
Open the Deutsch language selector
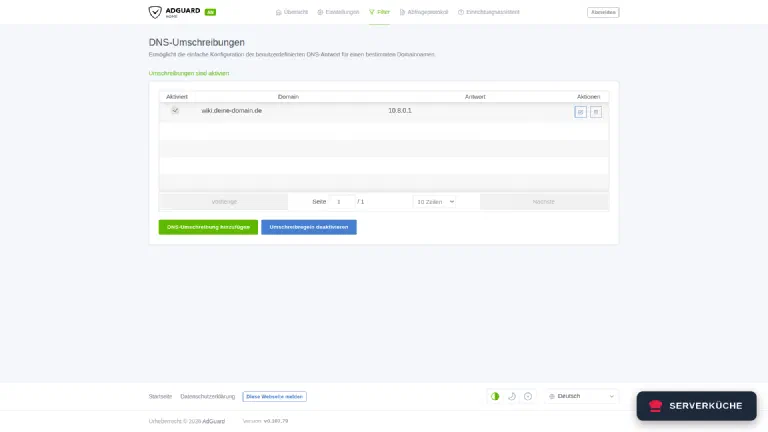pos(581,396)
